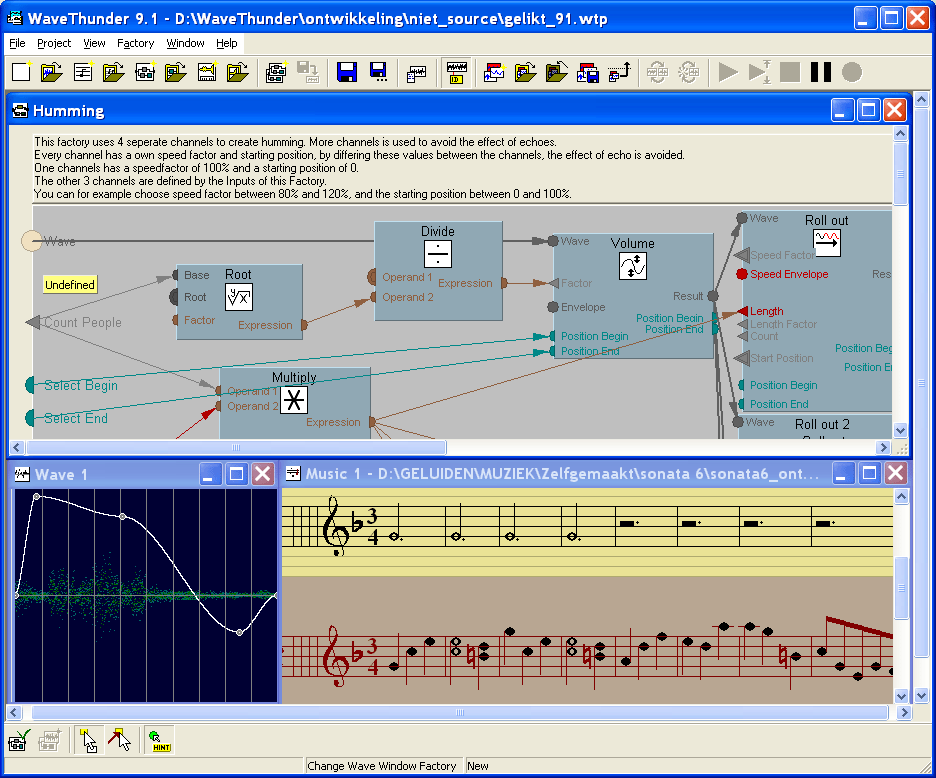The width and height of the screenshot is (936, 778).
Task: Click the top envelope control point in Wave 1
Action: point(36,496)
